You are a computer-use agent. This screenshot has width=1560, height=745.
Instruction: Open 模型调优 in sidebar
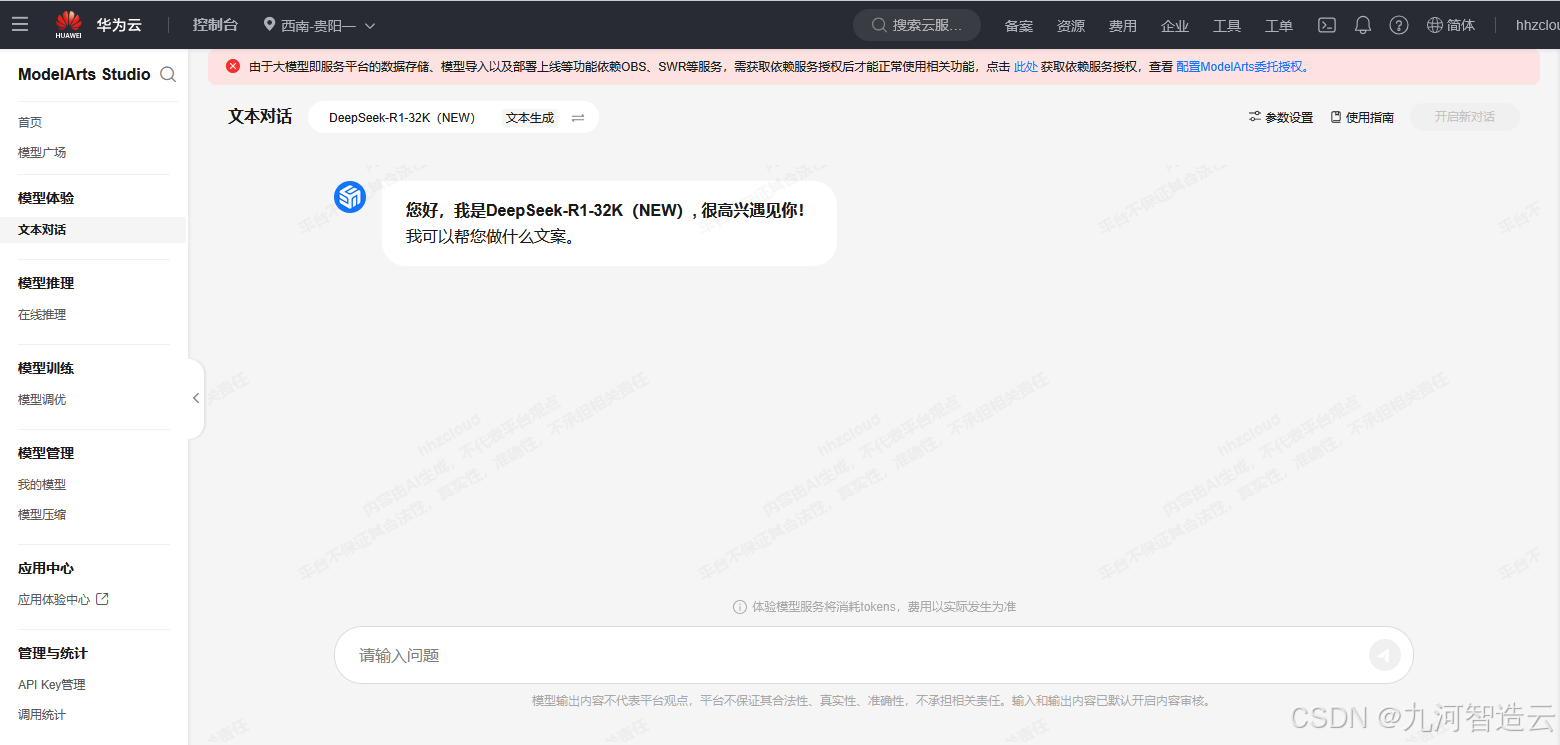coord(42,399)
